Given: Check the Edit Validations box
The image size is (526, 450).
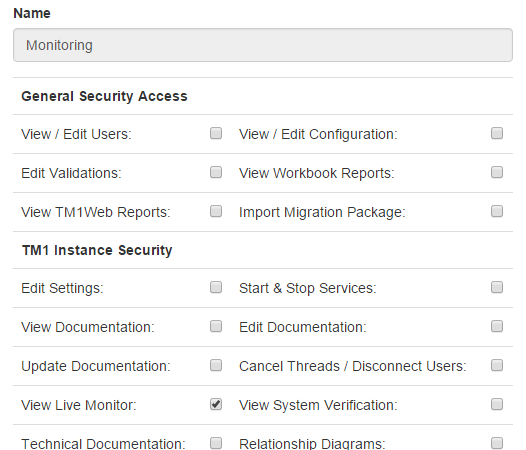Looking at the screenshot, I should tap(216, 172).
